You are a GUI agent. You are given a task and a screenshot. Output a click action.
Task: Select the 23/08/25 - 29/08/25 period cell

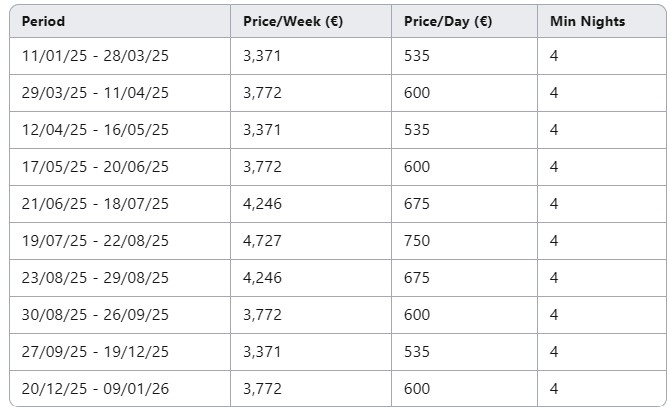coord(120,278)
